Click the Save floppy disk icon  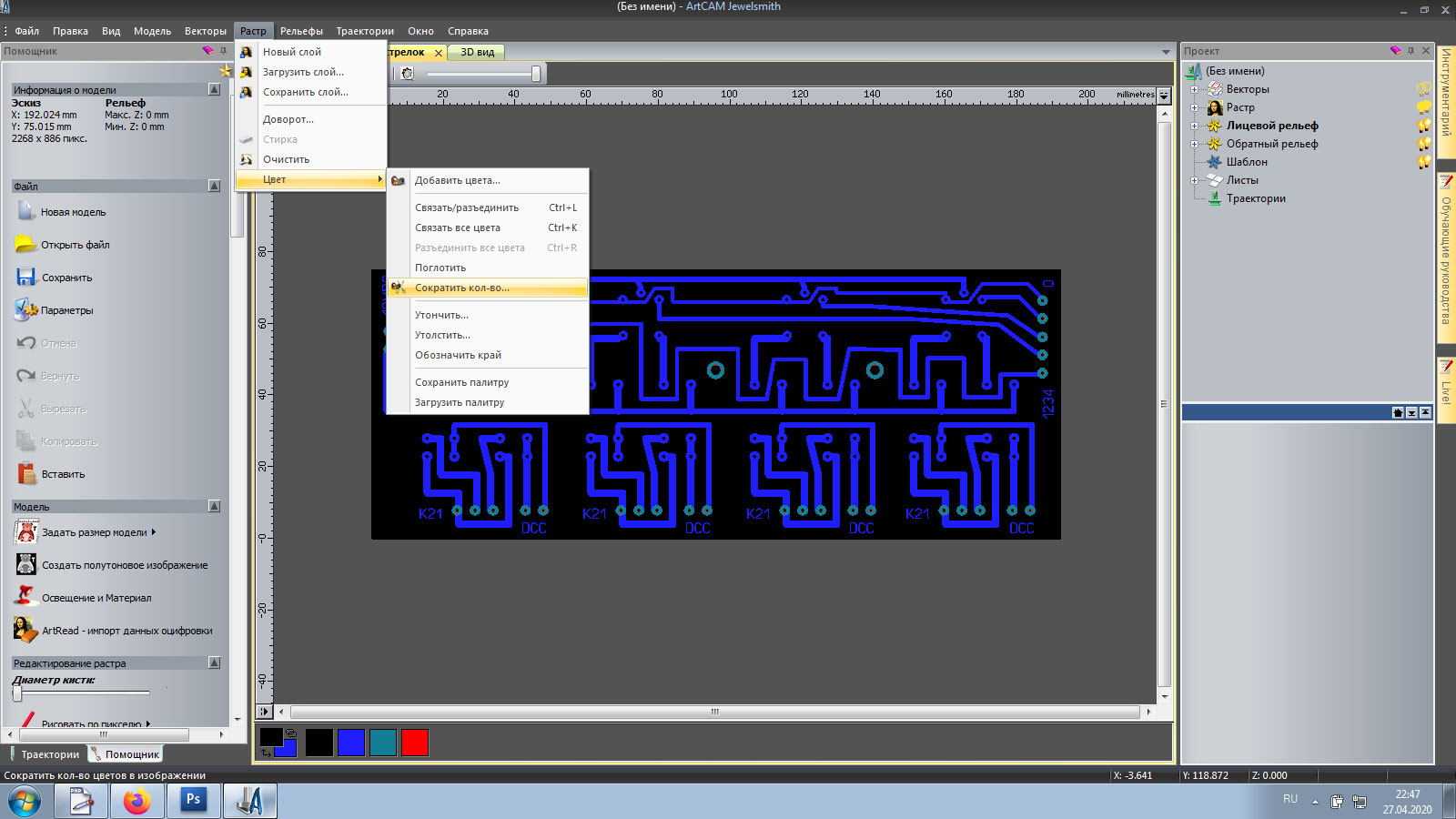25,278
